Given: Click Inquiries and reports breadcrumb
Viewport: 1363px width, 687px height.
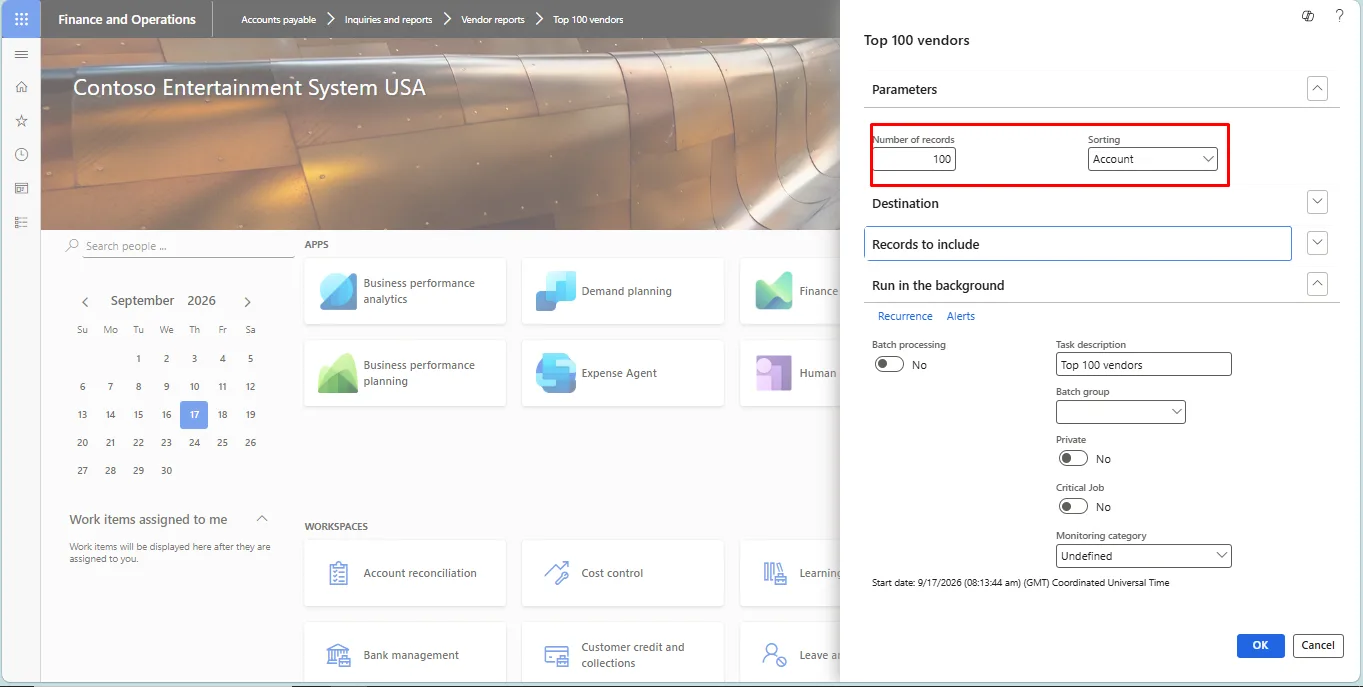Looking at the screenshot, I should 388,20.
